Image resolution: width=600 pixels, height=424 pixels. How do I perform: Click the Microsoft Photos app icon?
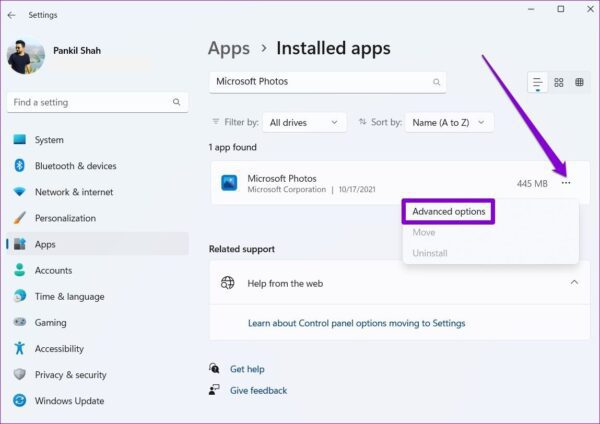click(x=229, y=183)
